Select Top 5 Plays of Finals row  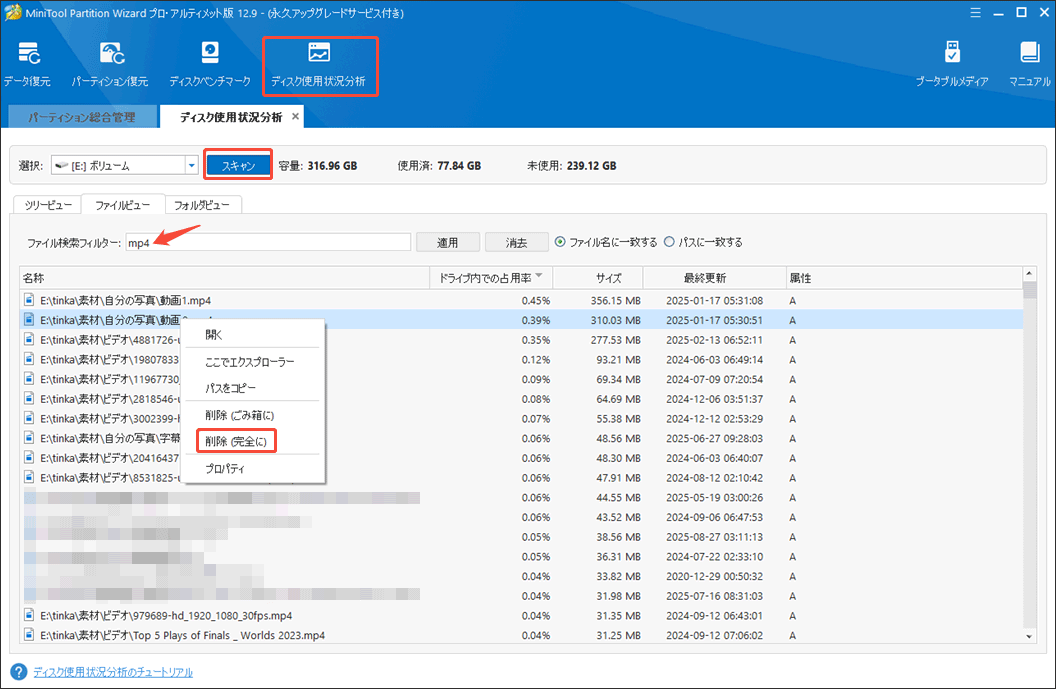tap(521, 634)
